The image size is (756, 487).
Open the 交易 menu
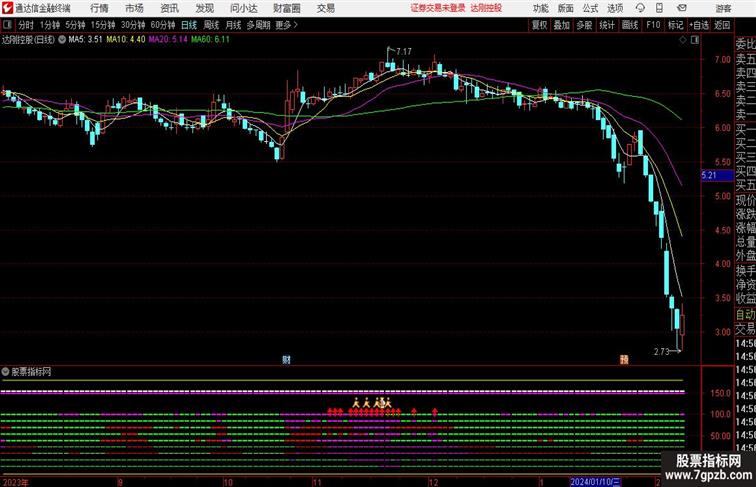325,8
